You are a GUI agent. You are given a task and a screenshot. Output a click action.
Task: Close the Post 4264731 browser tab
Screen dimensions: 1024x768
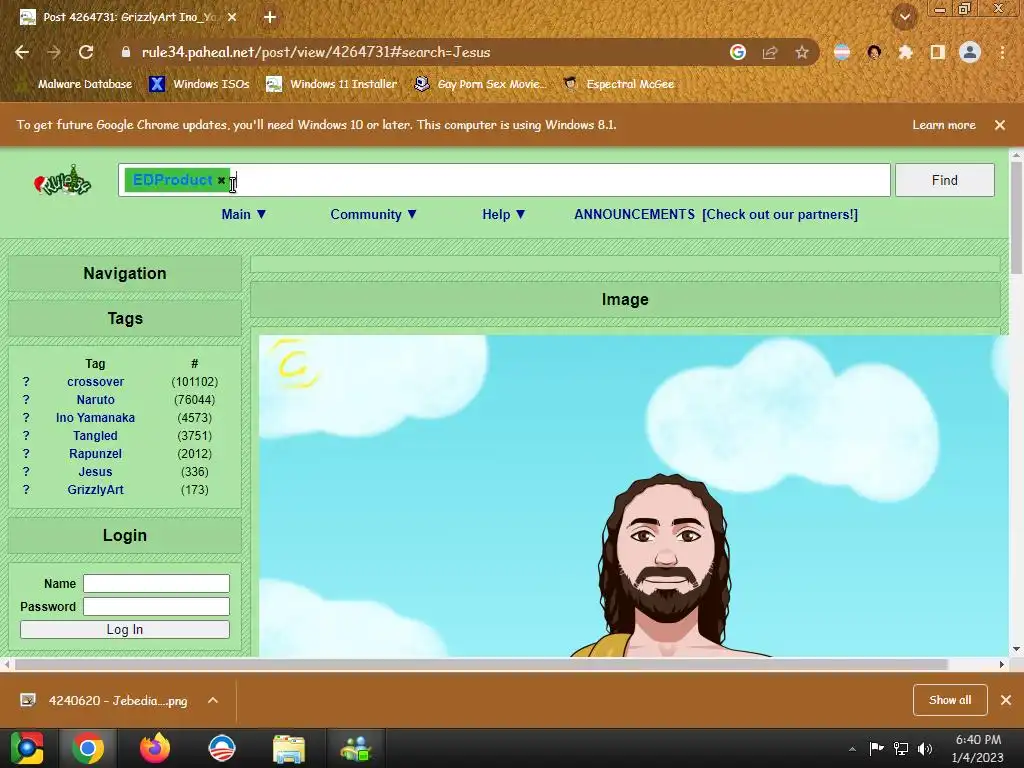(232, 18)
